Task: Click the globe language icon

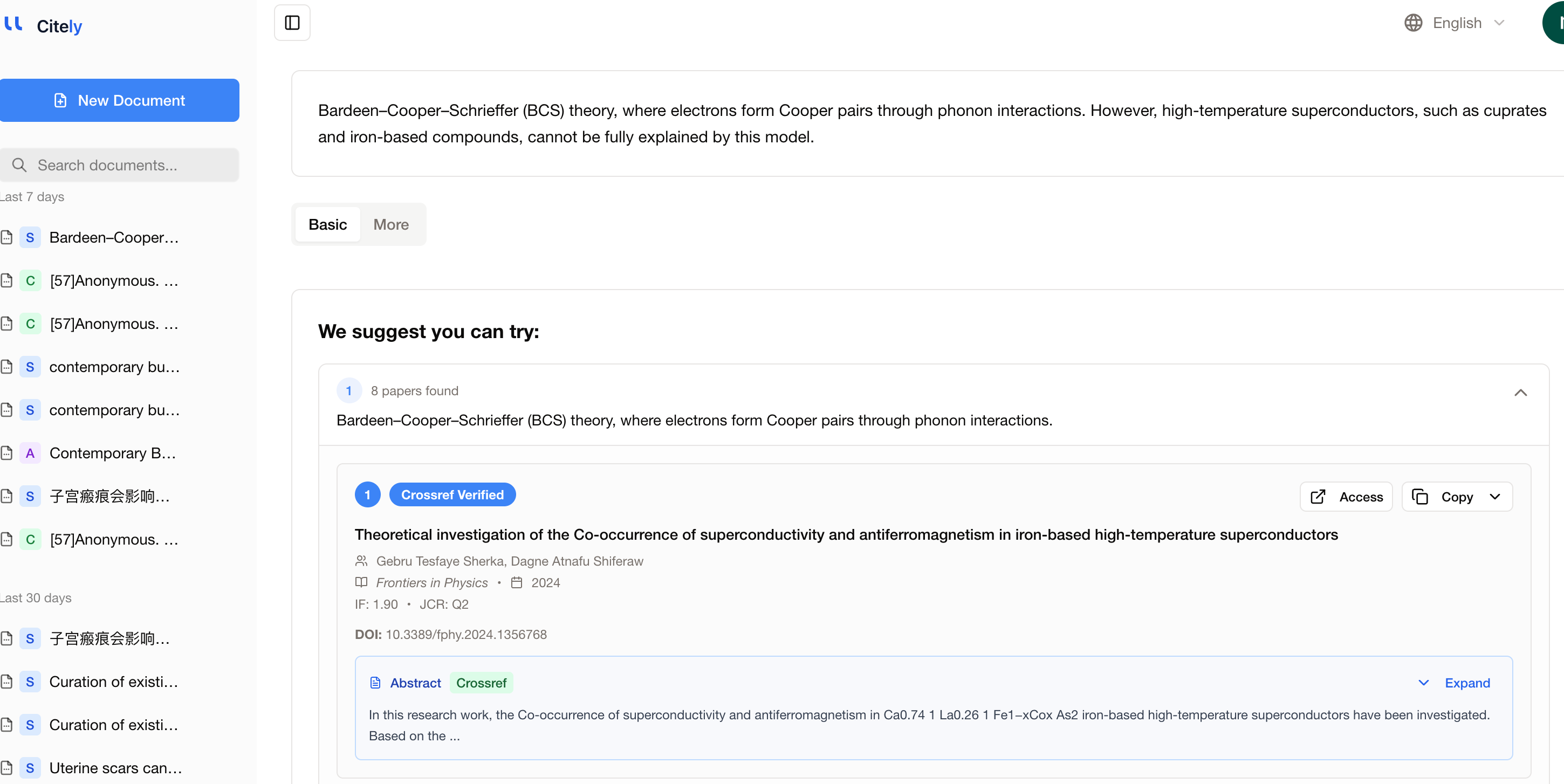Action: 1413,23
